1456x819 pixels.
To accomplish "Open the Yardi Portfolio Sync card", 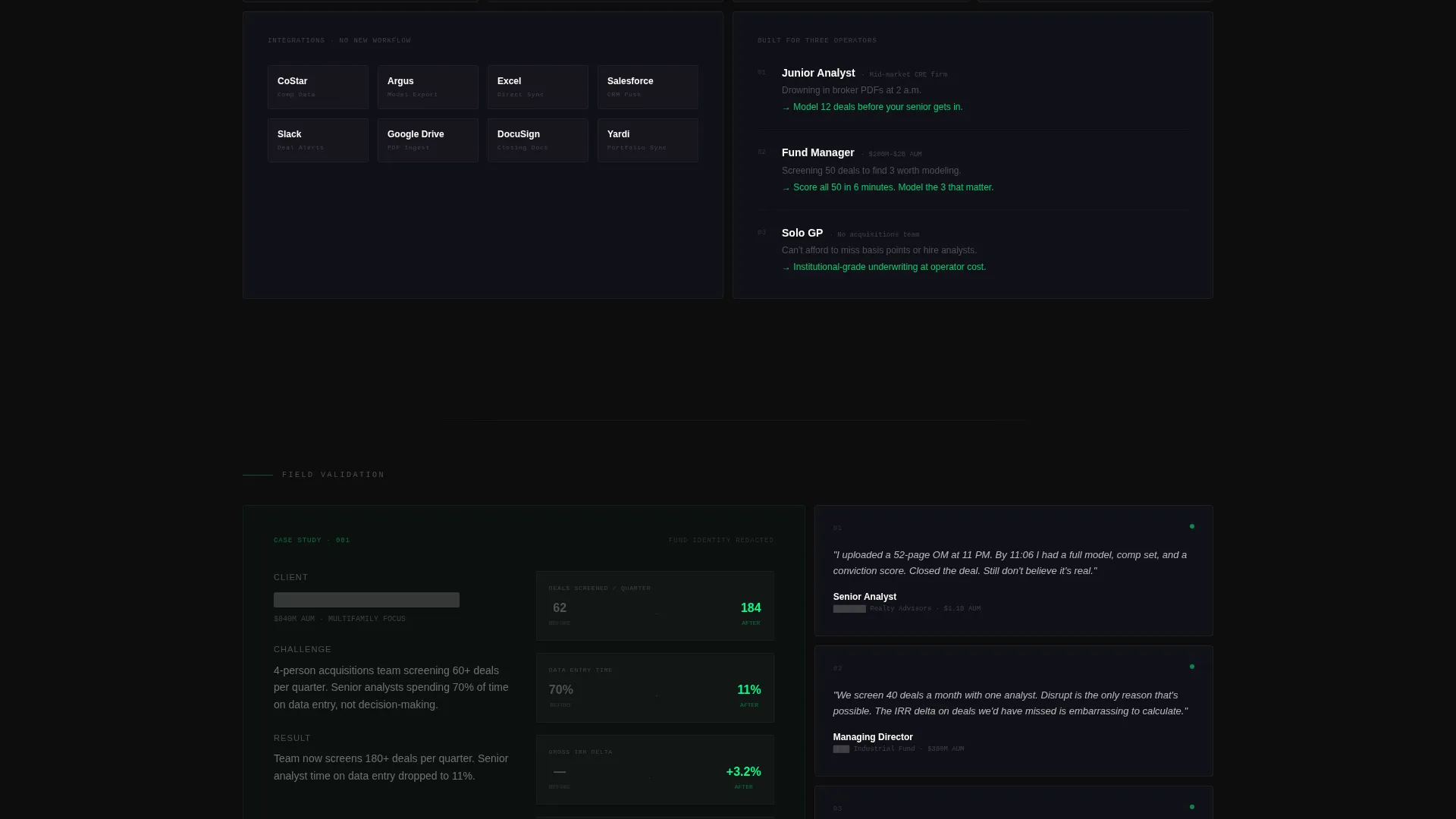I will coord(648,140).
